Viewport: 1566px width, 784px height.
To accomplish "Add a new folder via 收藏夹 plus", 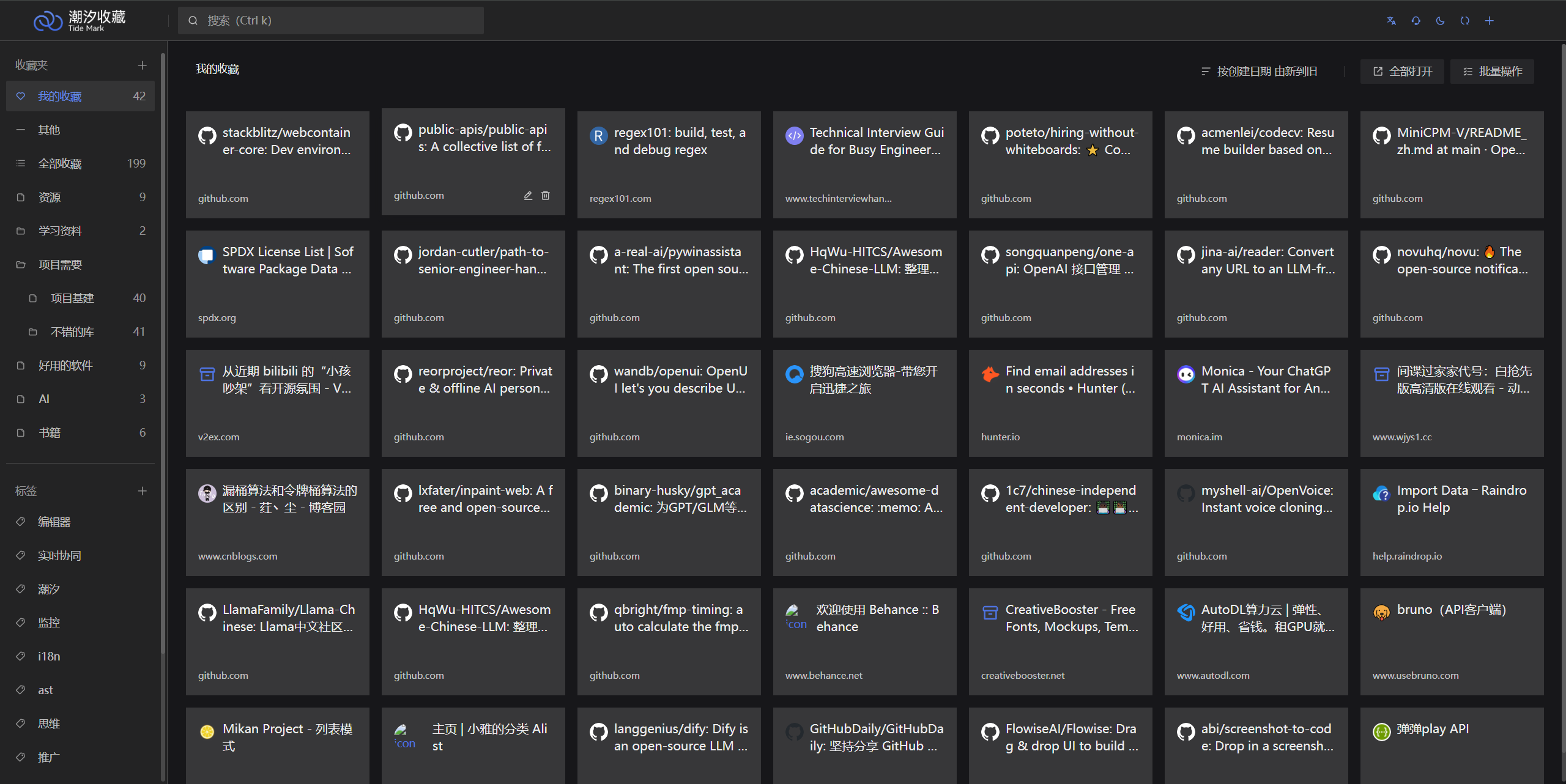I will click(x=142, y=65).
